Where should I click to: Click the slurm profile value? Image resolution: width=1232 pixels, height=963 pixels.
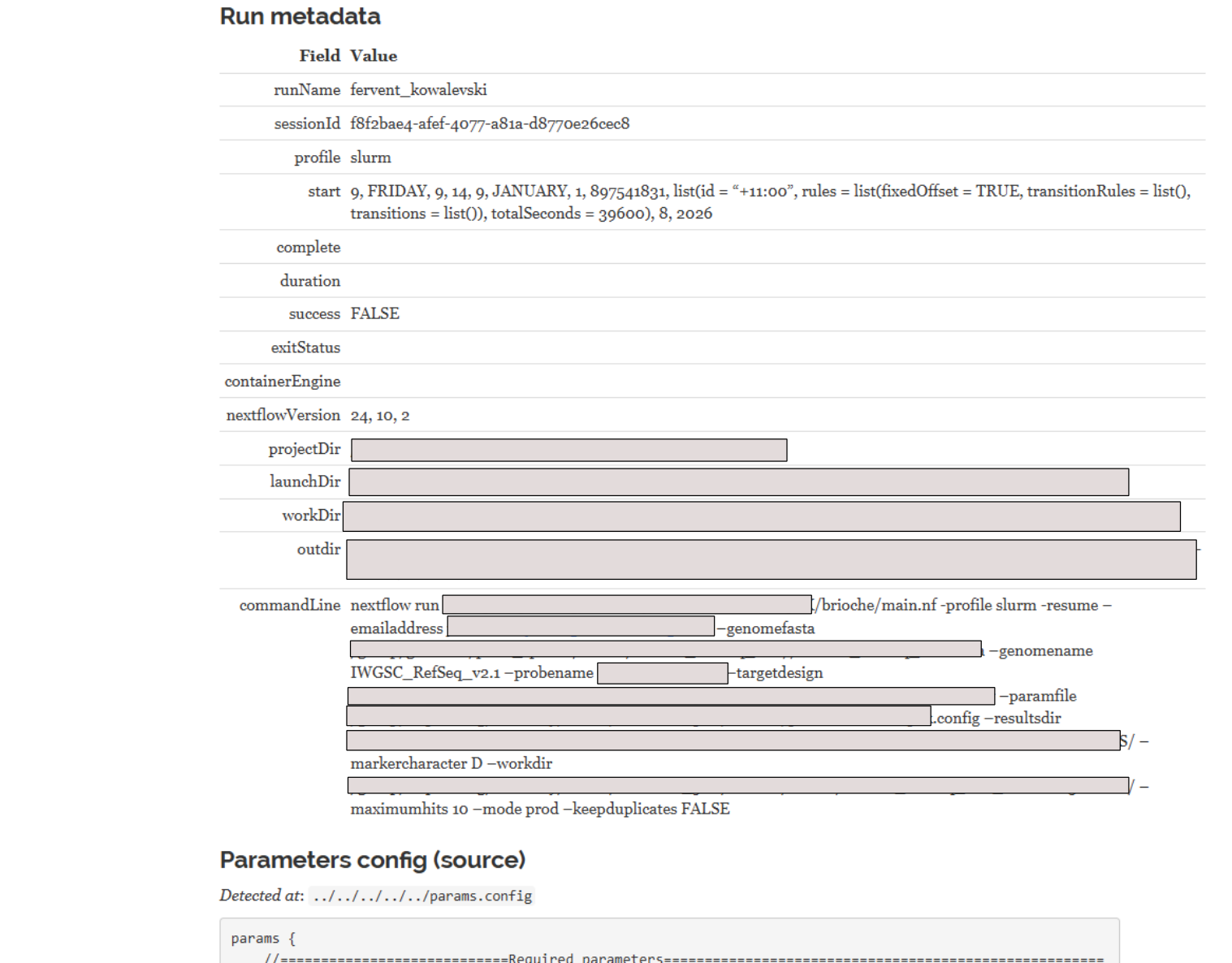pos(370,158)
